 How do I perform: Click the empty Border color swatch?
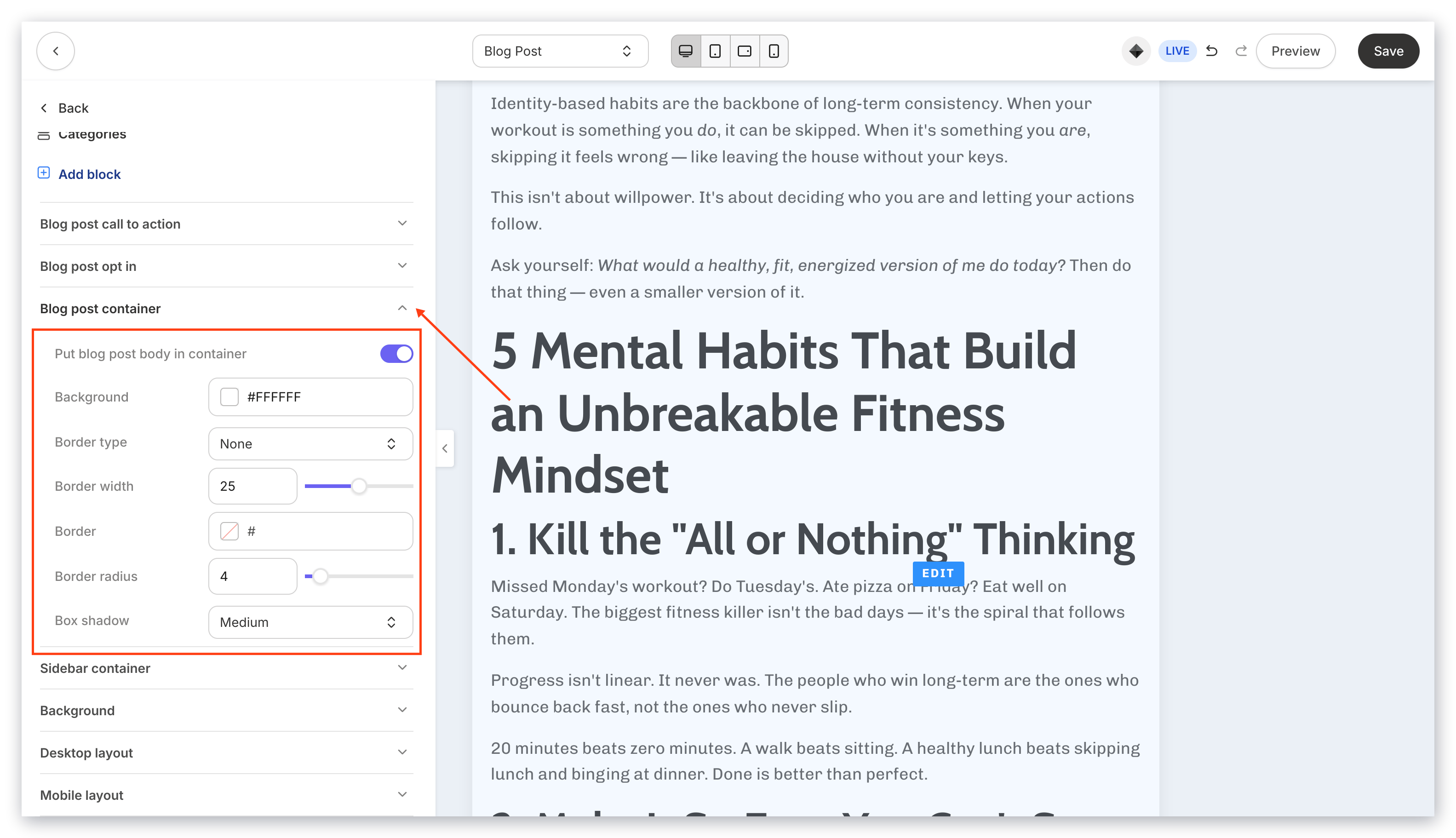pyautogui.click(x=229, y=531)
